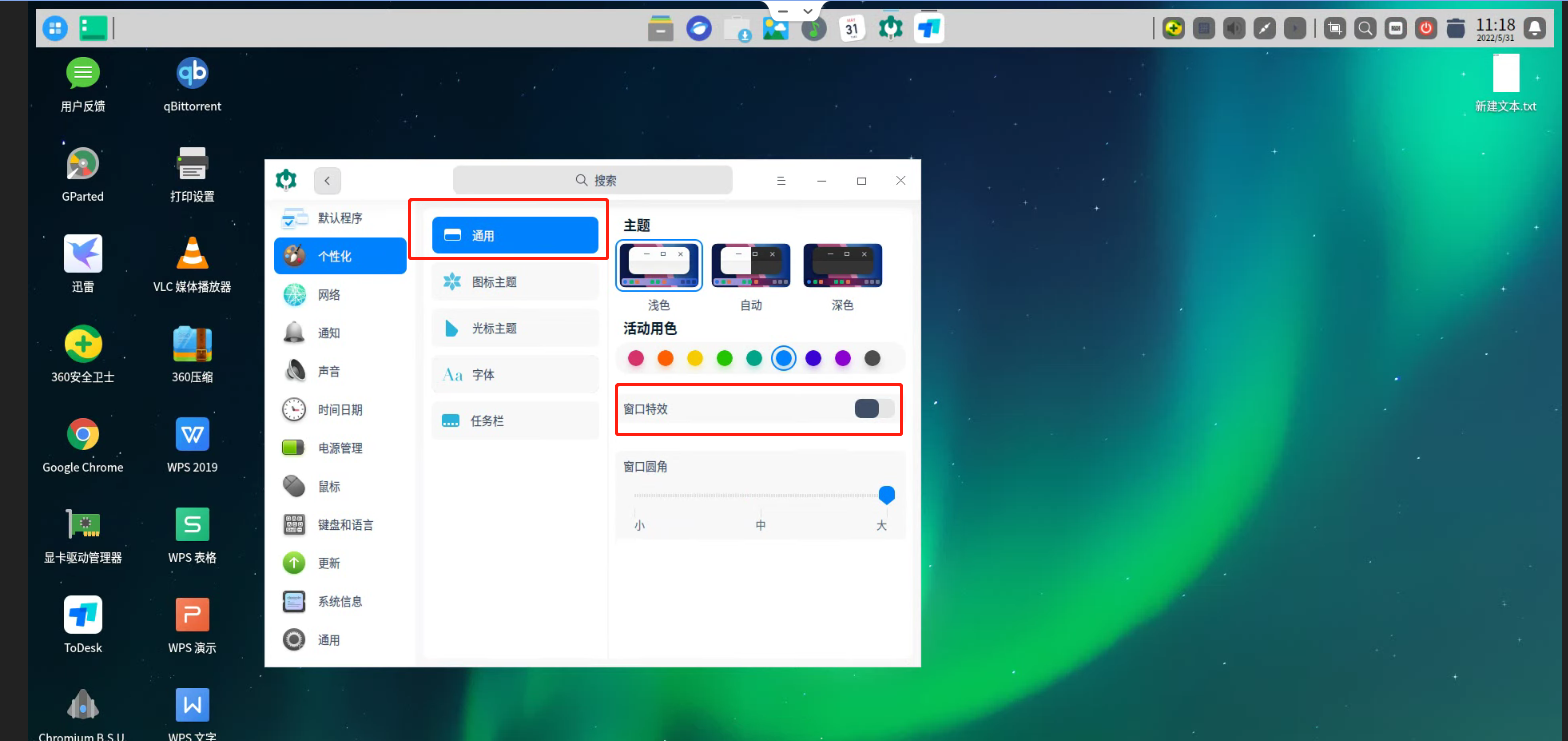
Task: Open 鼠标 settings category
Action: click(x=340, y=487)
